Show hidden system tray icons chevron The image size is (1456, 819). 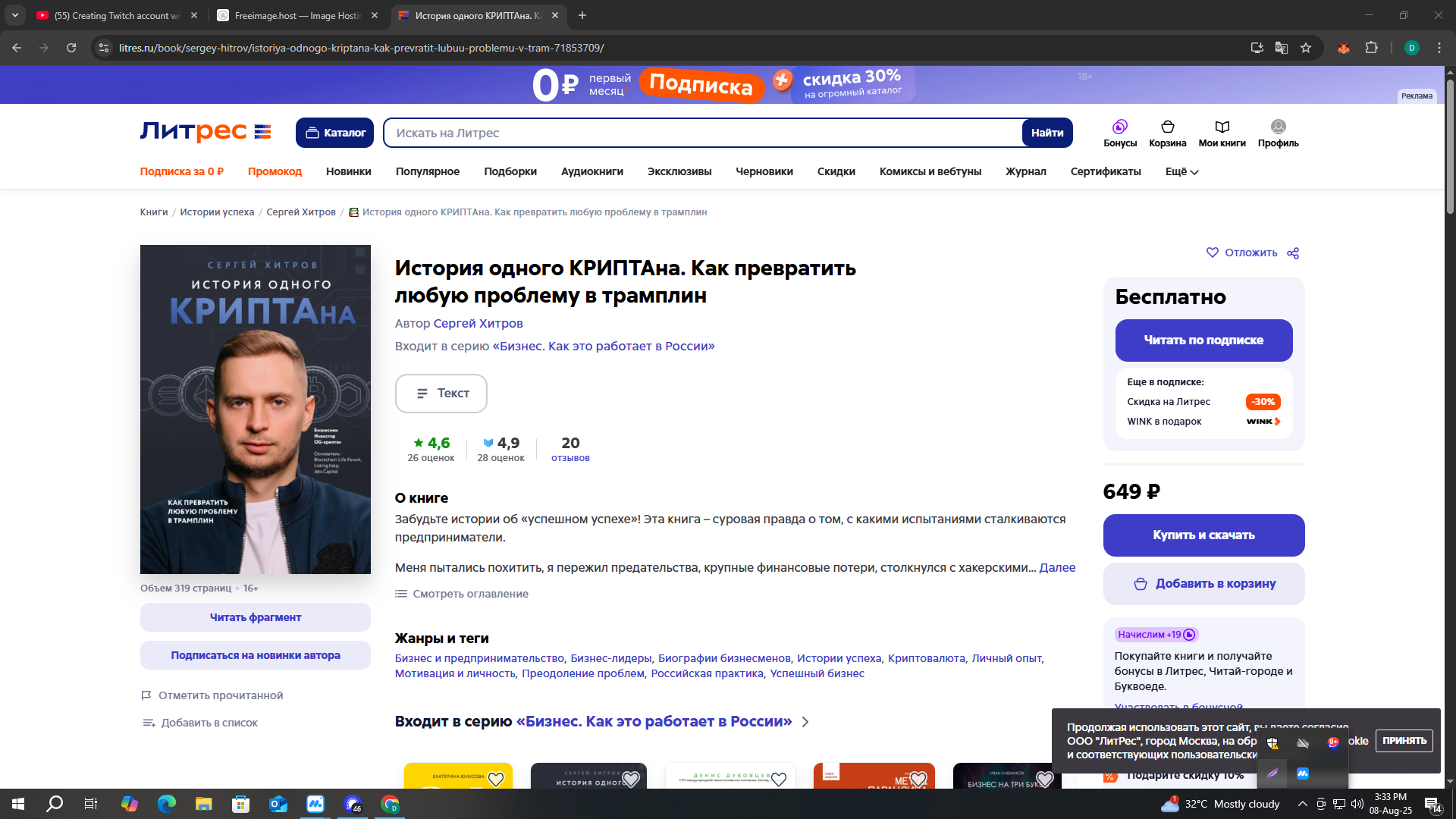(1302, 804)
